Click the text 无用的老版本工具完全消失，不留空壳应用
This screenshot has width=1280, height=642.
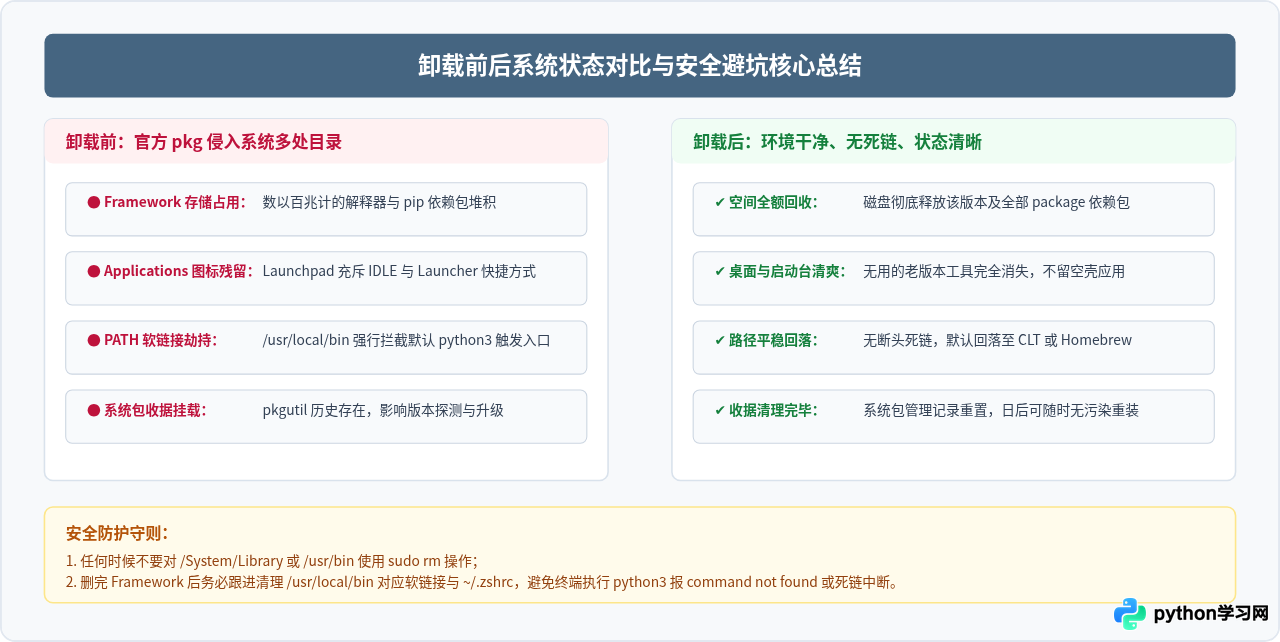(x=994, y=271)
